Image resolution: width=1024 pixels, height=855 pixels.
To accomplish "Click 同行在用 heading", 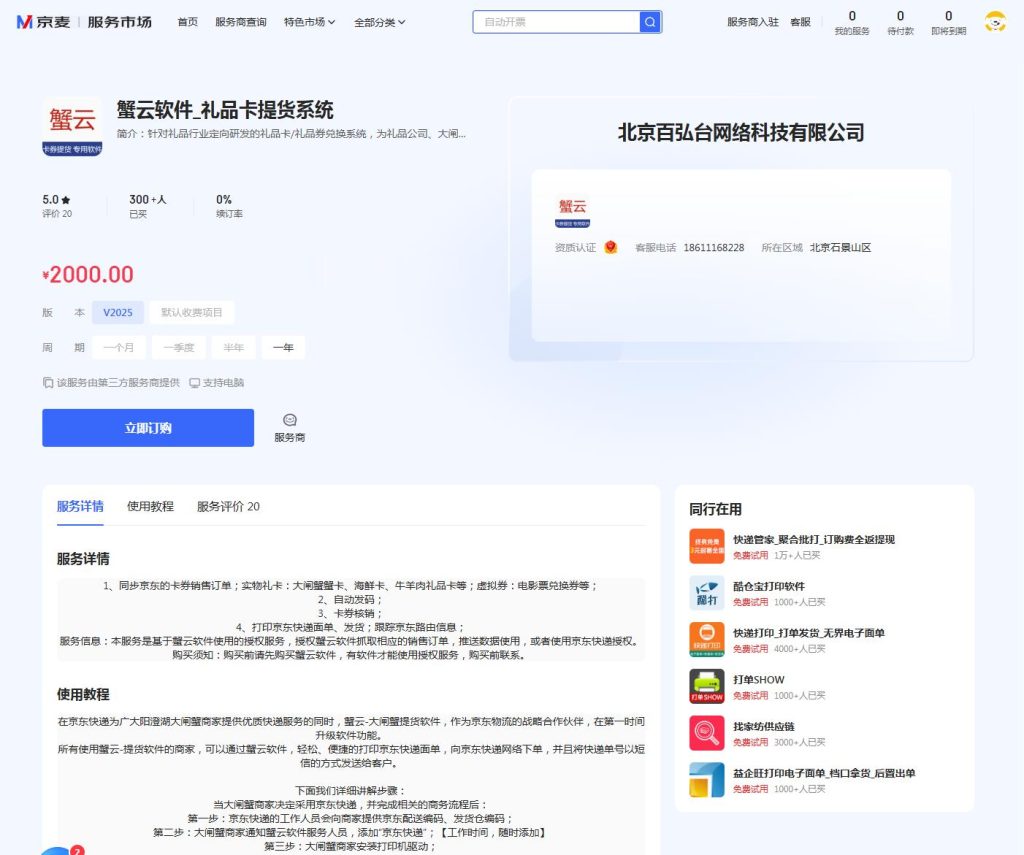I will pyautogui.click(x=715, y=509).
